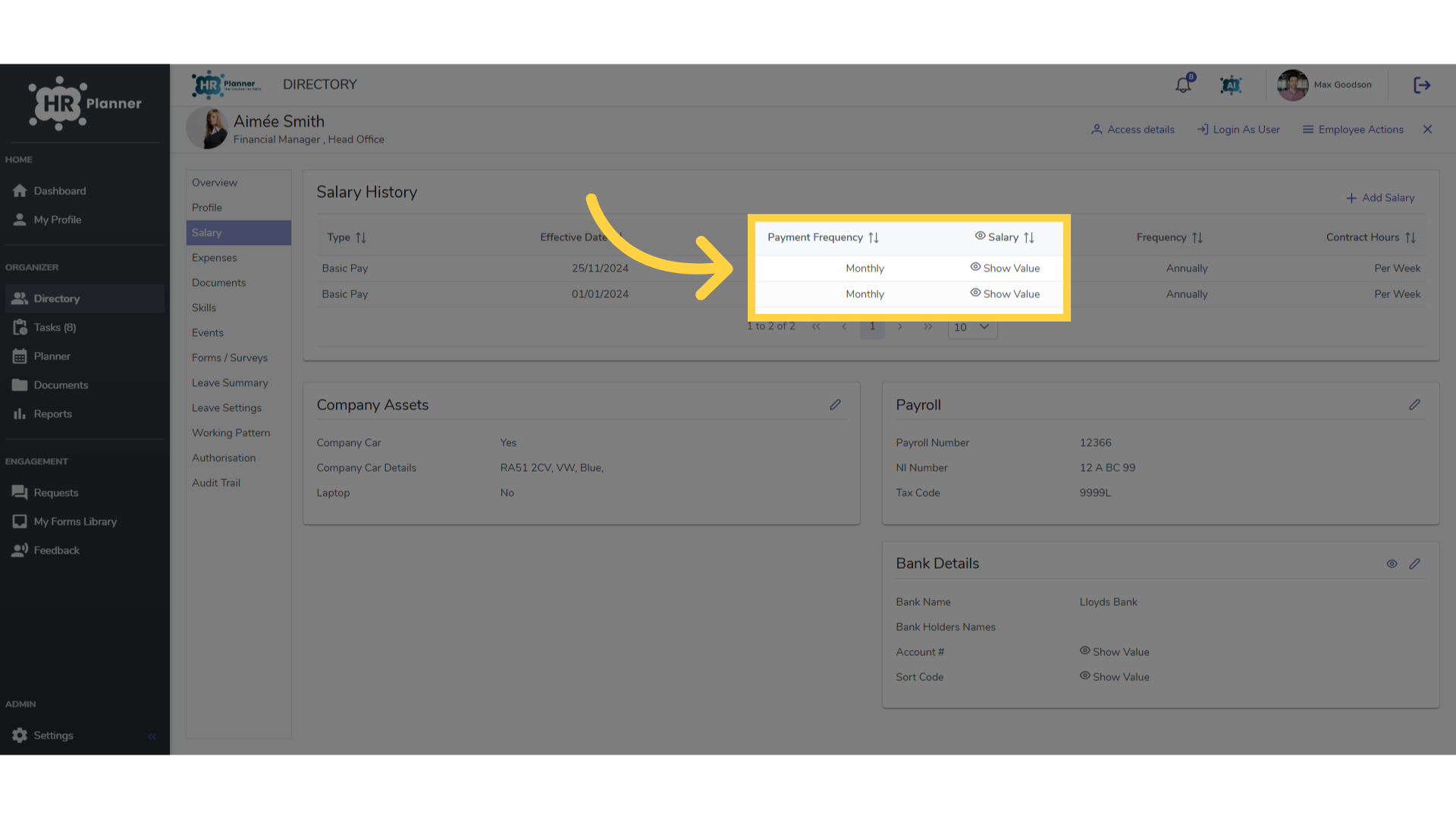
Task: Show salary value for 01/01/2024 row
Action: (x=1005, y=294)
